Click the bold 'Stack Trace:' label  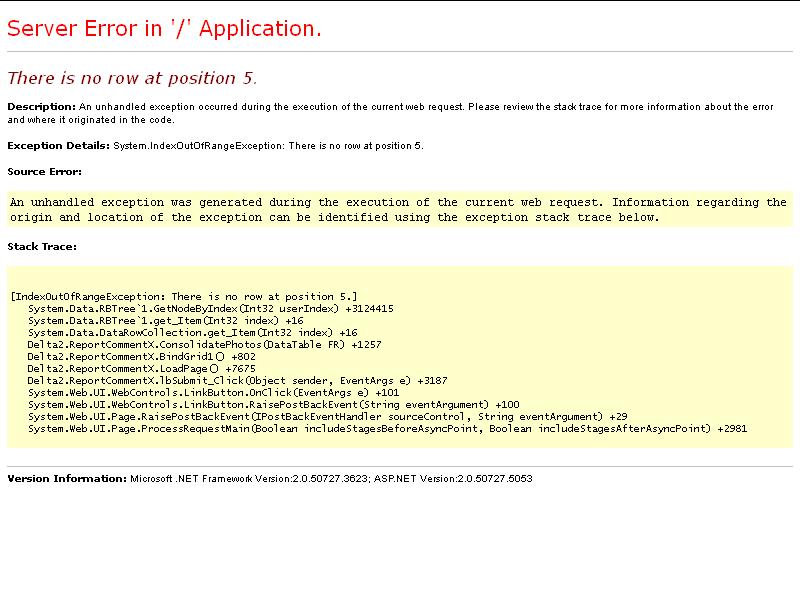[x=42, y=246]
